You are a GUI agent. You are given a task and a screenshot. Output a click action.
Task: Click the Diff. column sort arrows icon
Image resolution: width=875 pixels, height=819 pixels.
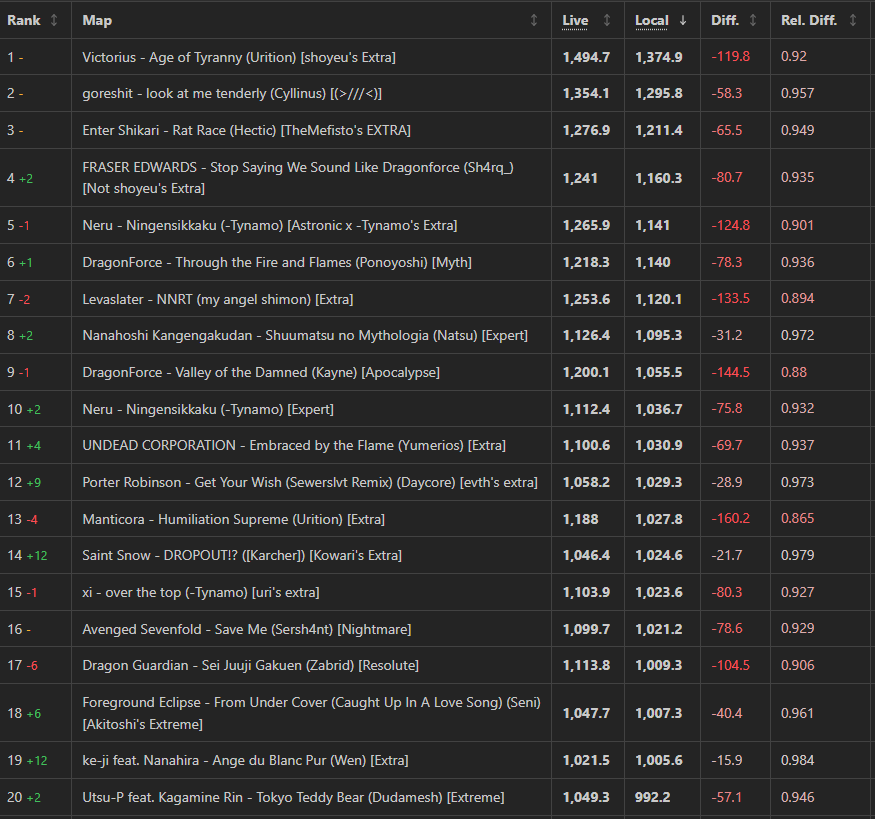pos(753,20)
